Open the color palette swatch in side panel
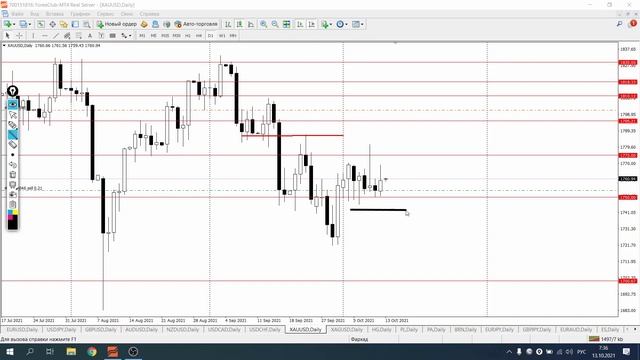This screenshot has width=640, height=360. tap(13, 220)
